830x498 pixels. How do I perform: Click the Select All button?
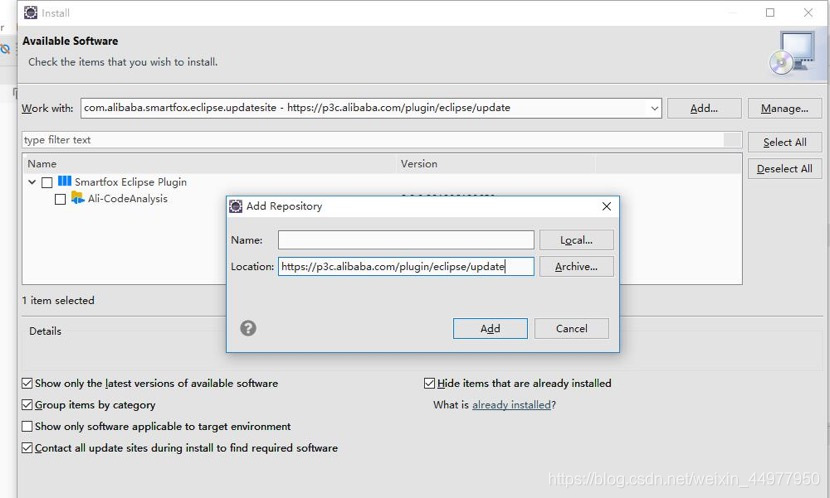[784, 142]
